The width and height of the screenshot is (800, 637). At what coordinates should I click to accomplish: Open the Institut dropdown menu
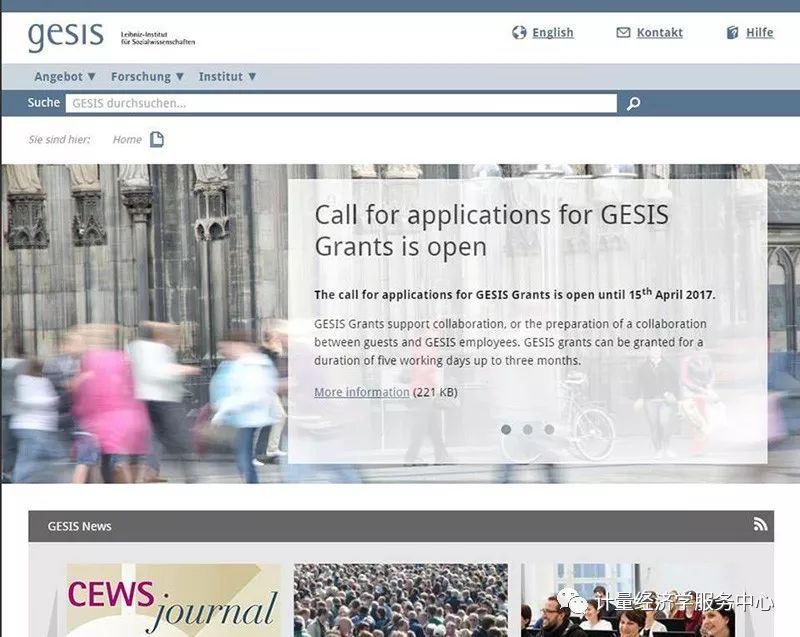225,76
